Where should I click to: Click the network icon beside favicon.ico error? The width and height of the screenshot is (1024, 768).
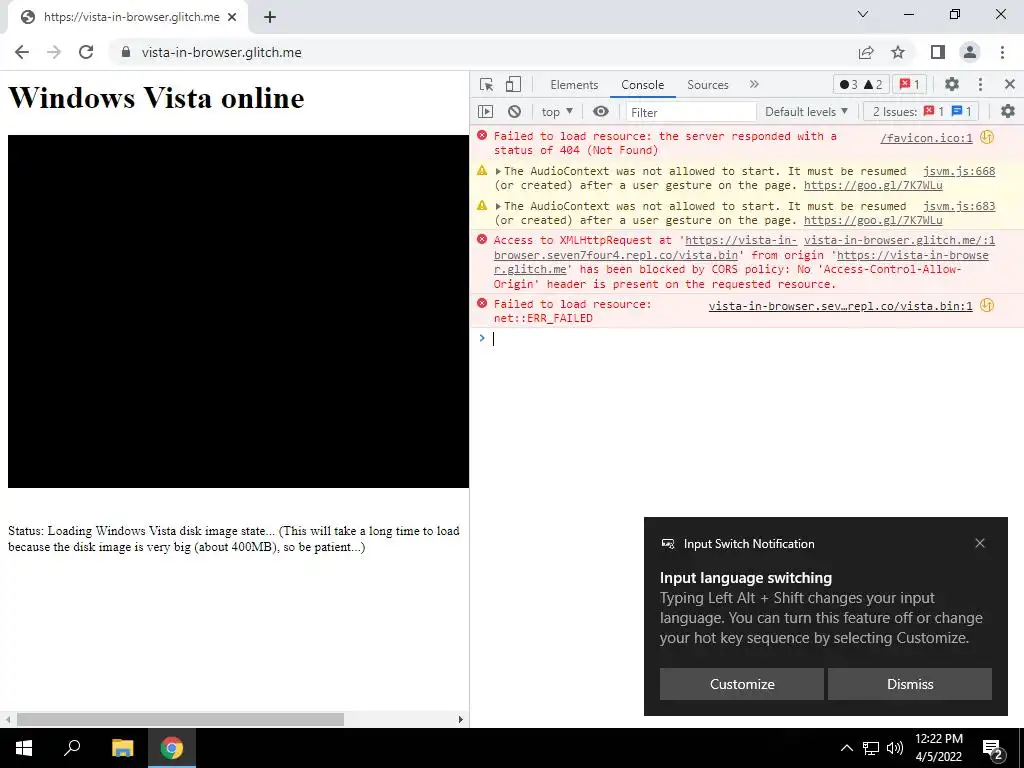pos(987,137)
